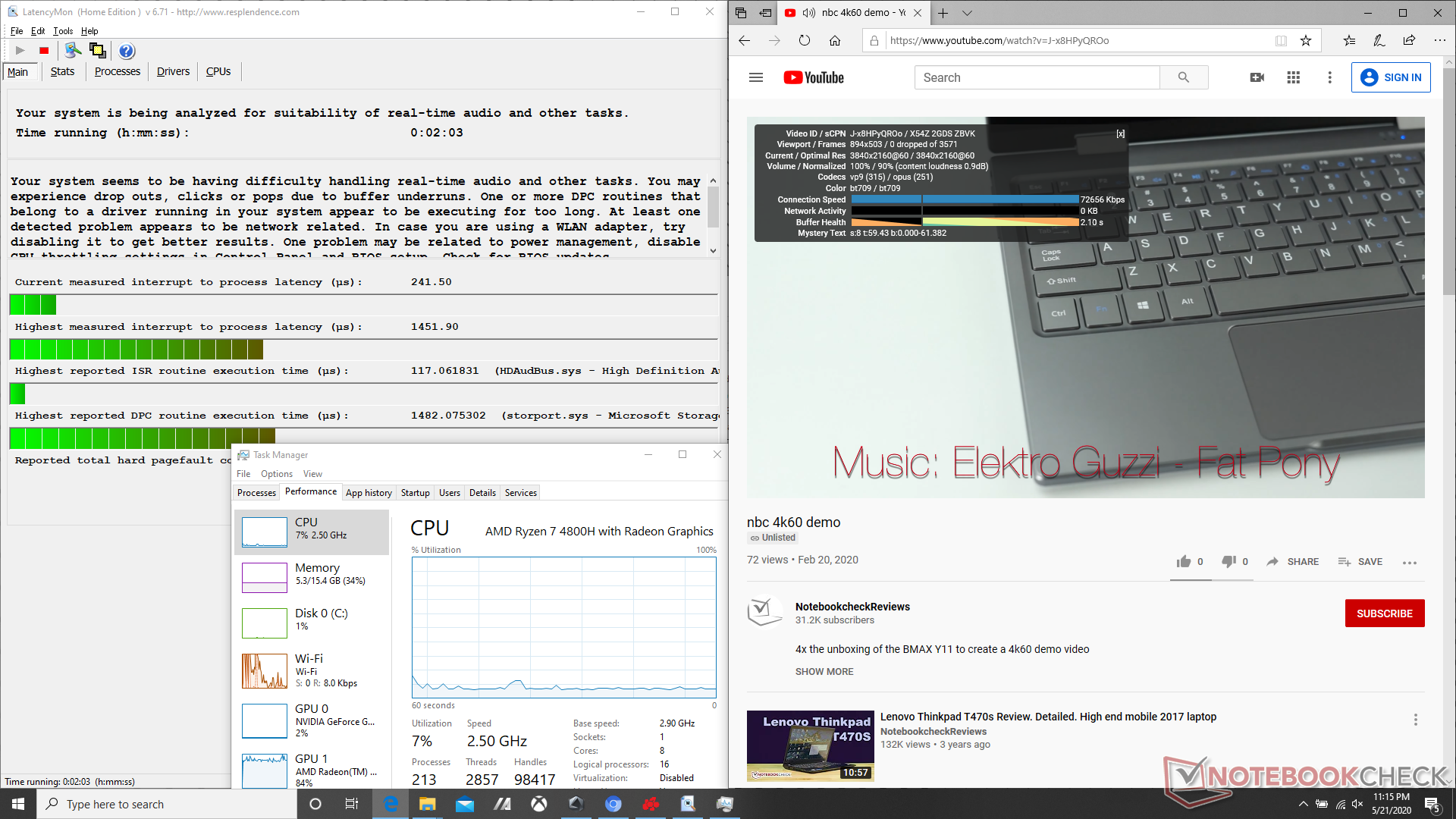Click the Edge address bar URL
Screen dimensions: 1456x819
(999, 41)
